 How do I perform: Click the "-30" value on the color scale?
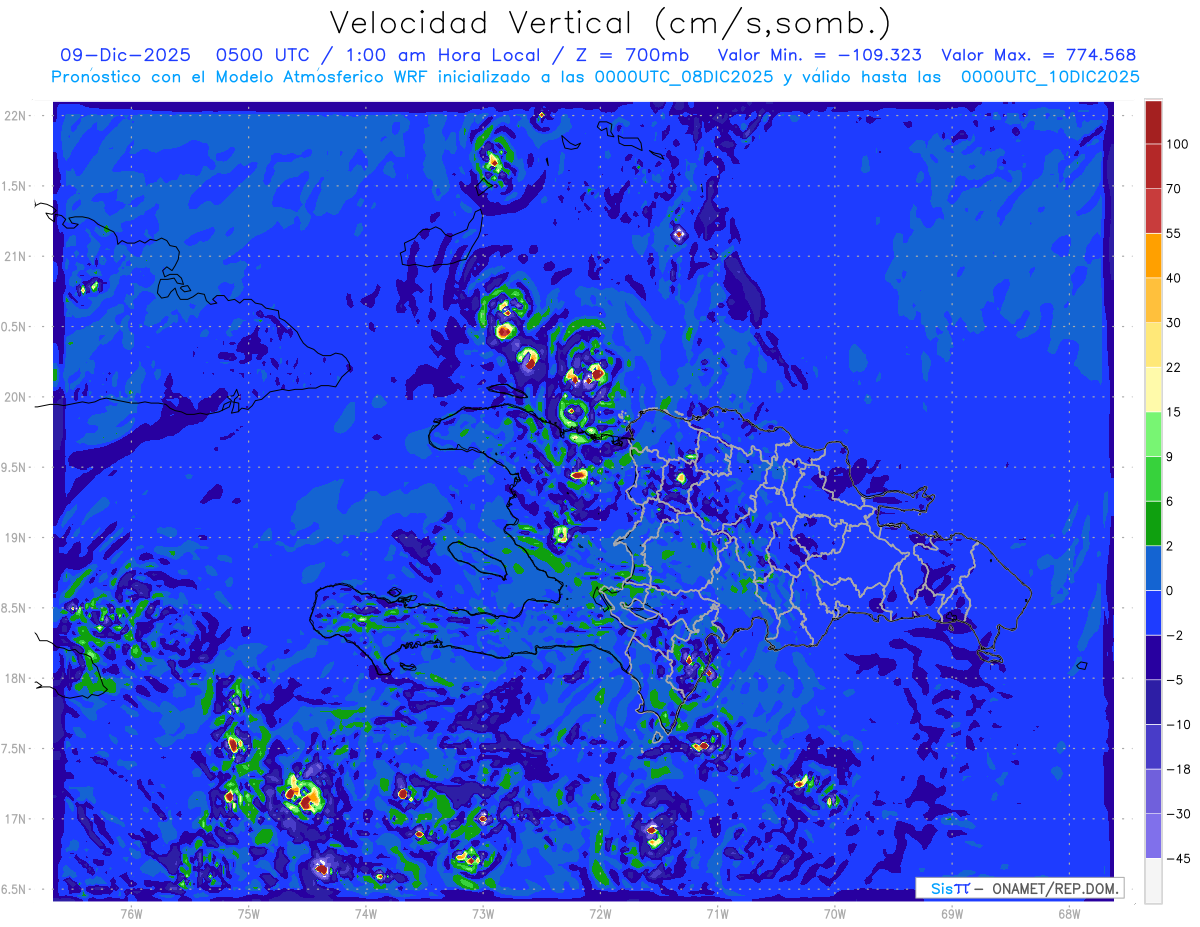pos(1178,814)
